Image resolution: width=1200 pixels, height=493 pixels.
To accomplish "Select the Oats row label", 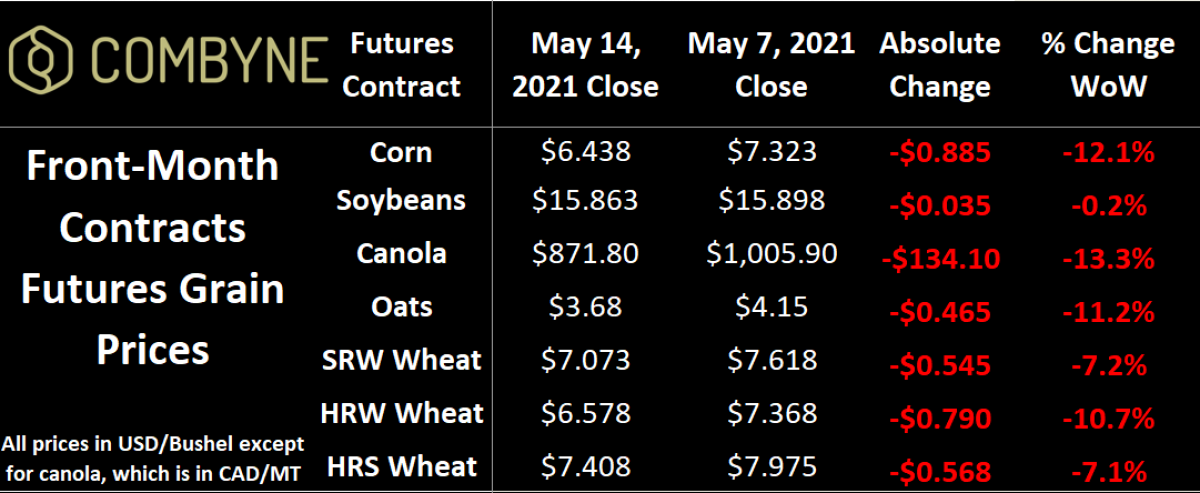I will point(401,305).
